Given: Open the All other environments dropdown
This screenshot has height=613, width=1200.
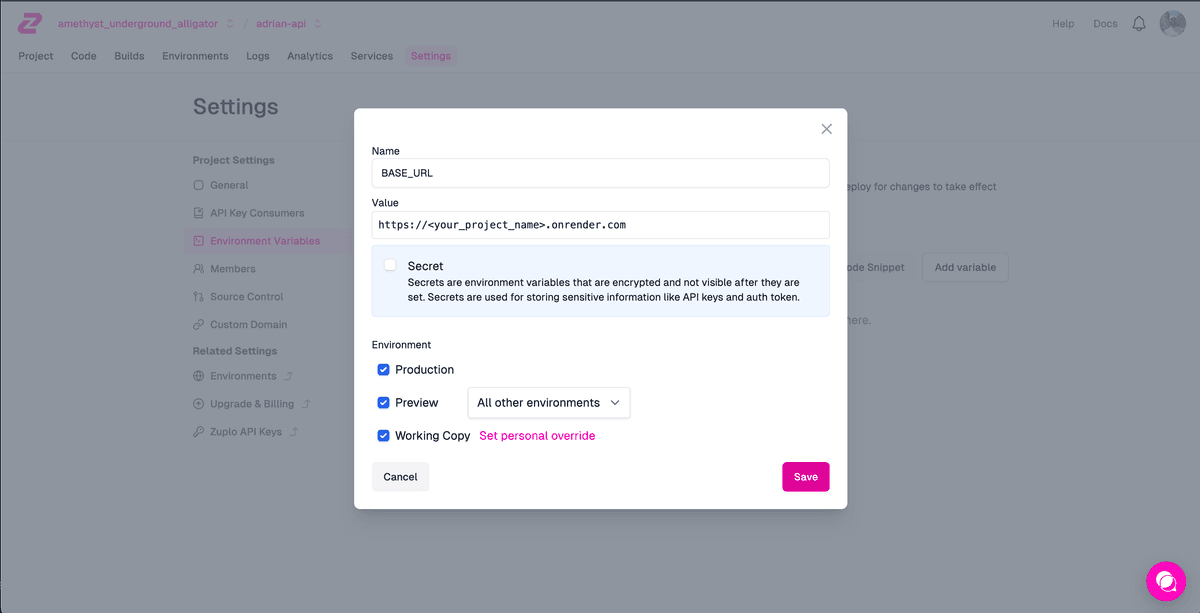Looking at the screenshot, I should [x=548, y=403].
